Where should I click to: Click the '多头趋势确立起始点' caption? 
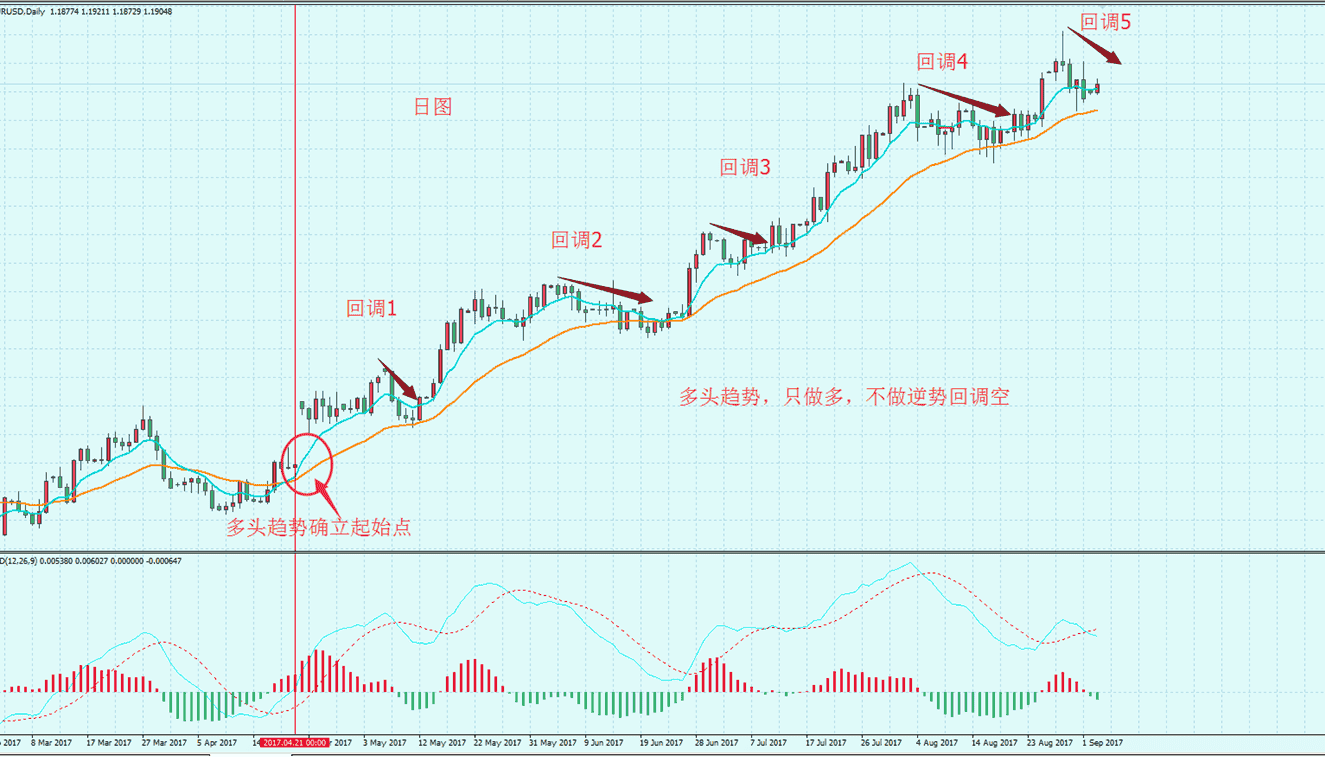pyautogui.click(x=318, y=528)
